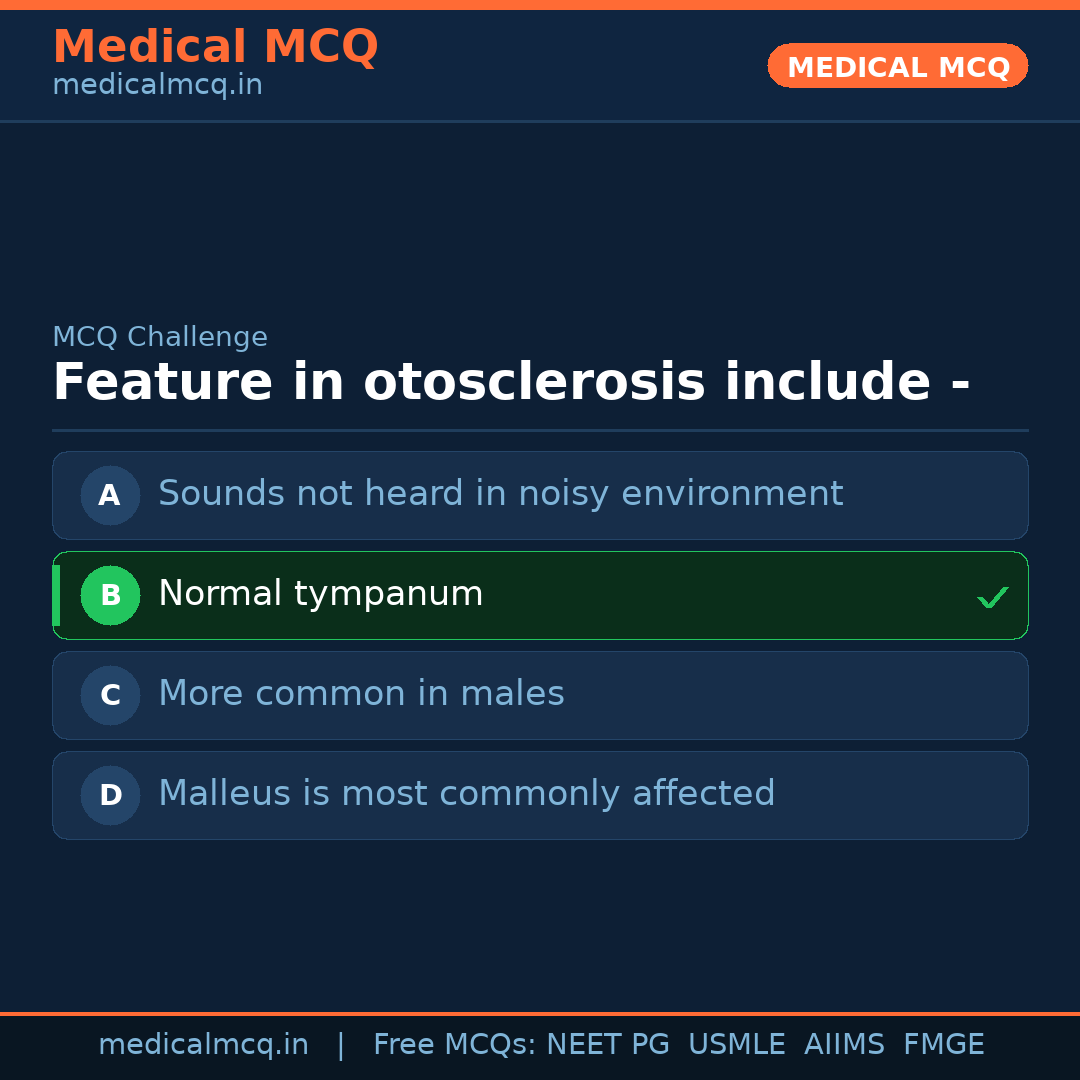1080x1080 pixels.
Task: Collapse the highlighted answer B card
Action: pos(540,595)
